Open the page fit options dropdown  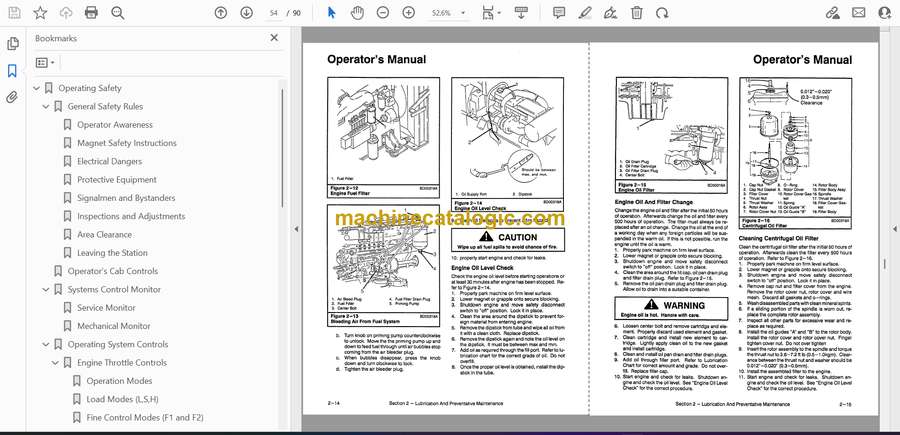click(x=491, y=13)
